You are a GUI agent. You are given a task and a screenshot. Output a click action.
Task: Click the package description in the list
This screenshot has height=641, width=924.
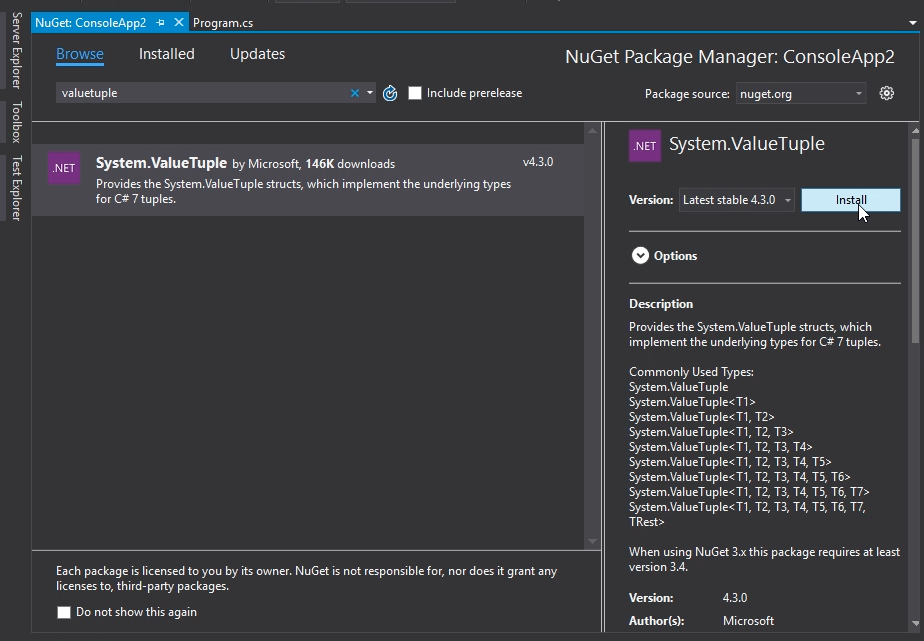pyautogui.click(x=303, y=191)
